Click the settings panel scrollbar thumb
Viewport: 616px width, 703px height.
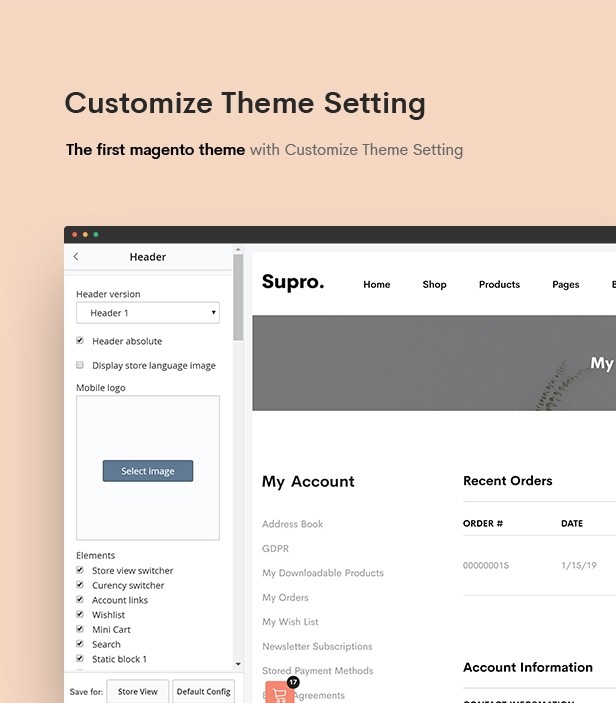click(x=238, y=298)
